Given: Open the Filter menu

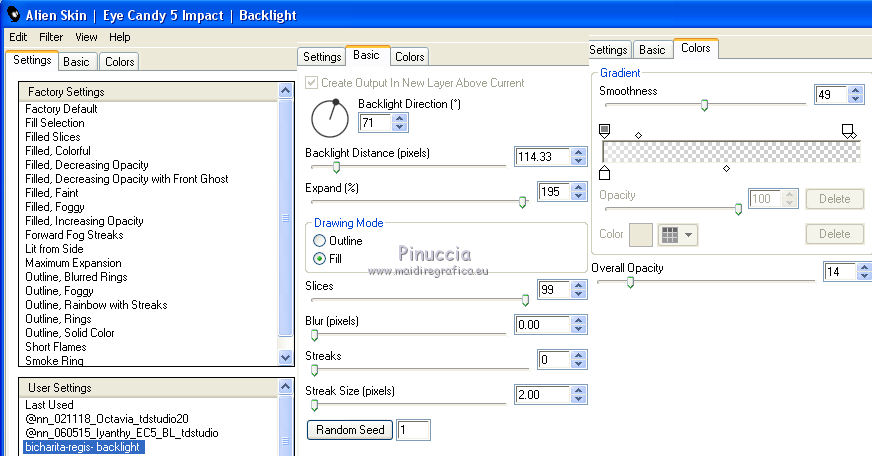Looking at the screenshot, I should (51, 37).
